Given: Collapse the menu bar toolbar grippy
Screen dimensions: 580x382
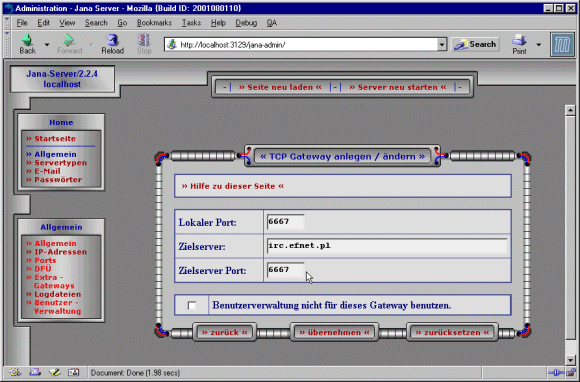Looking at the screenshot, I should [x=7, y=23].
